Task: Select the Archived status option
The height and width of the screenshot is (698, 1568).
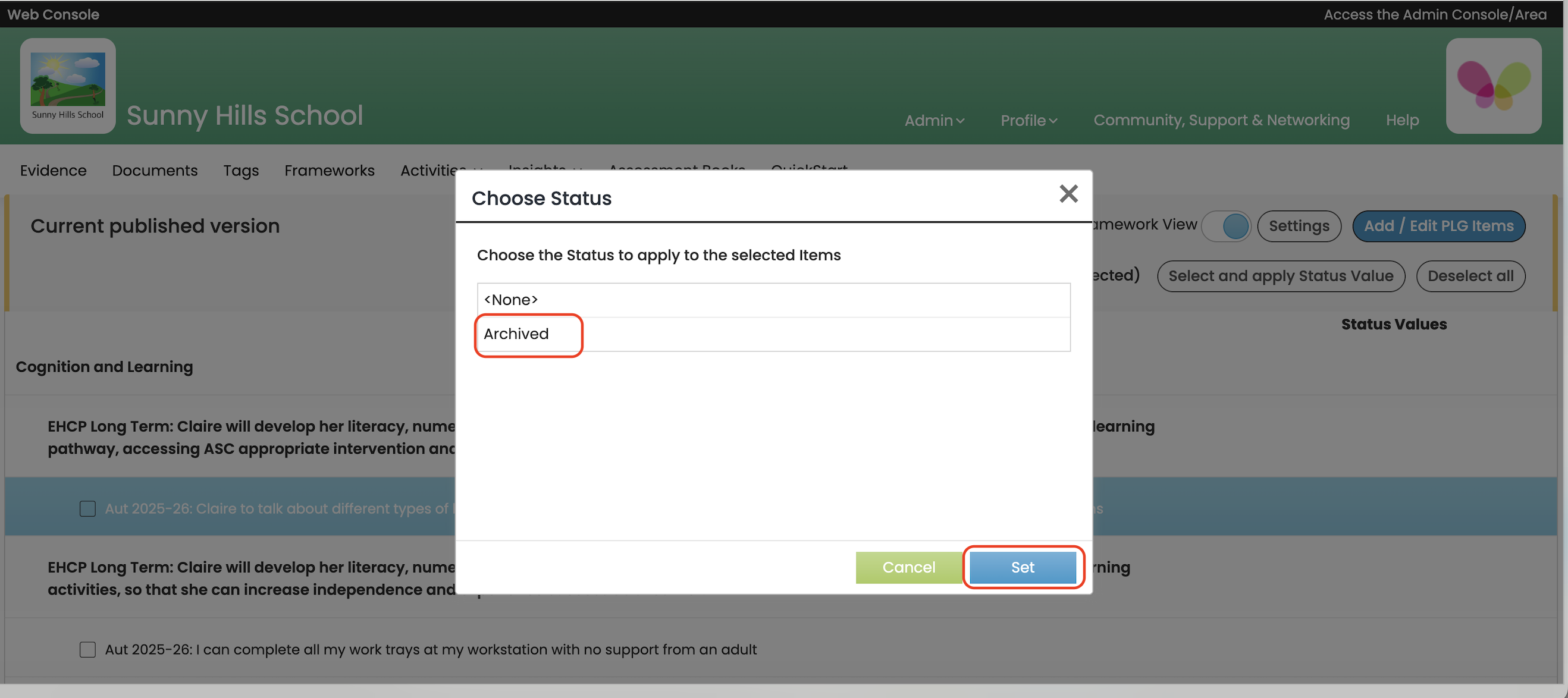Action: (x=516, y=334)
